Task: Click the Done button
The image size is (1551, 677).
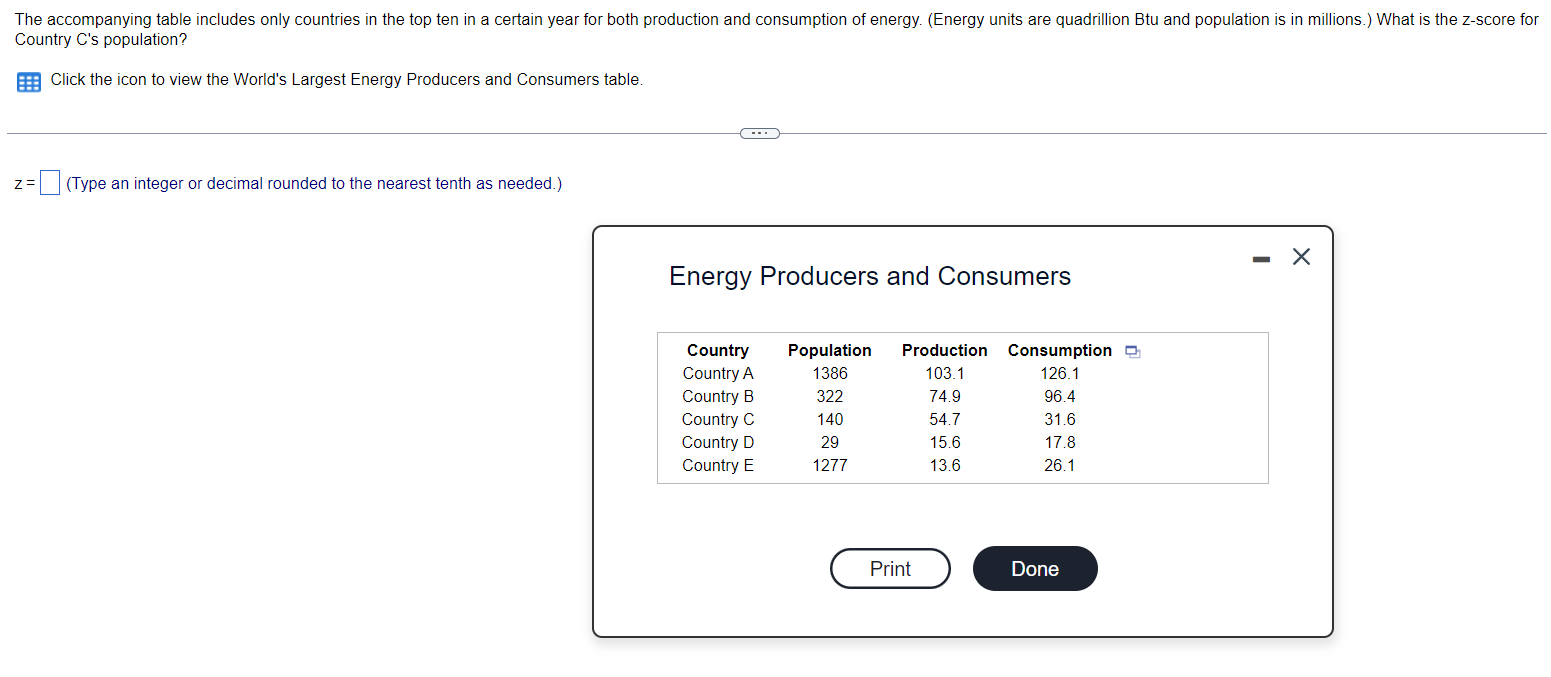Action: click(1035, 568)
